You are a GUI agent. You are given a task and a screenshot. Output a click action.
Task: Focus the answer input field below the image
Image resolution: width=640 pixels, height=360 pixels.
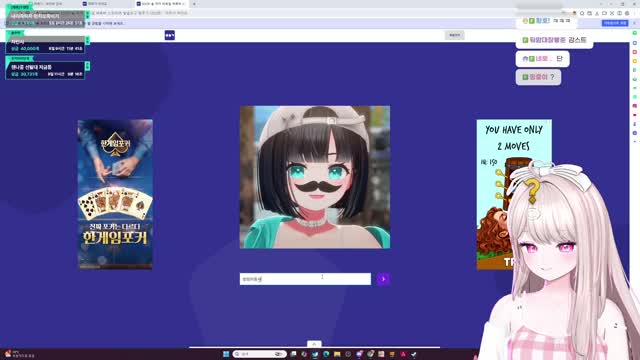pyautogui.click(x=305, y=279)
